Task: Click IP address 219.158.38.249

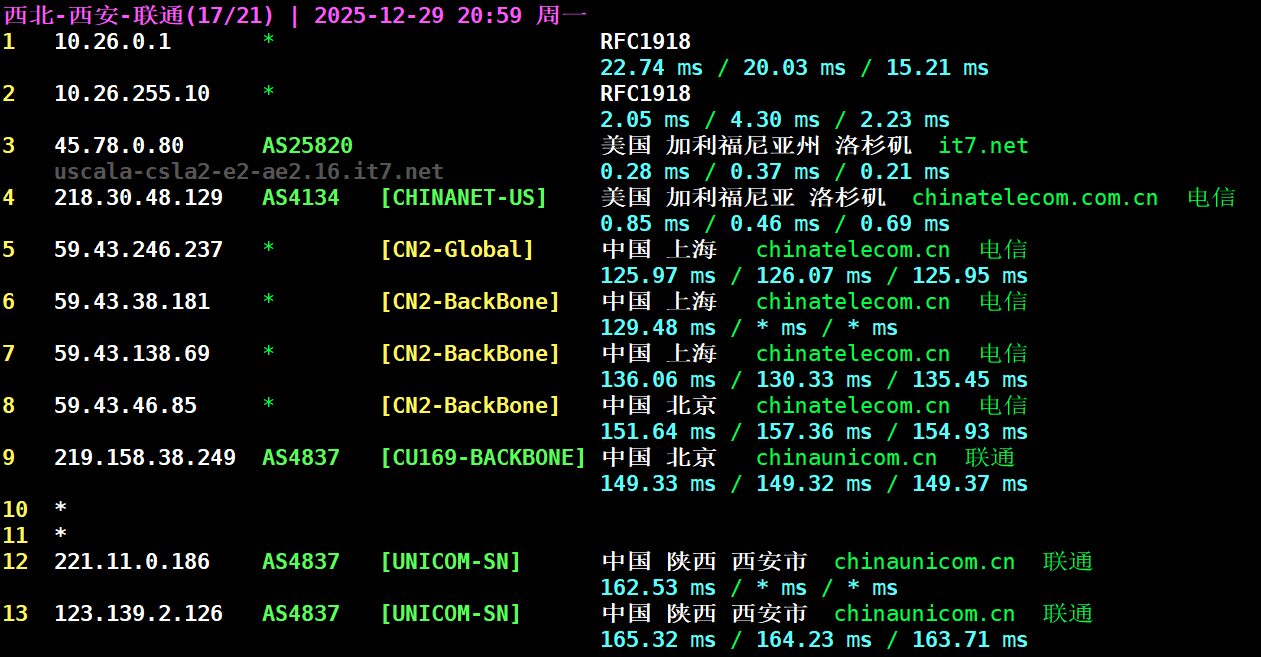Action: click(x=145, y=458)
